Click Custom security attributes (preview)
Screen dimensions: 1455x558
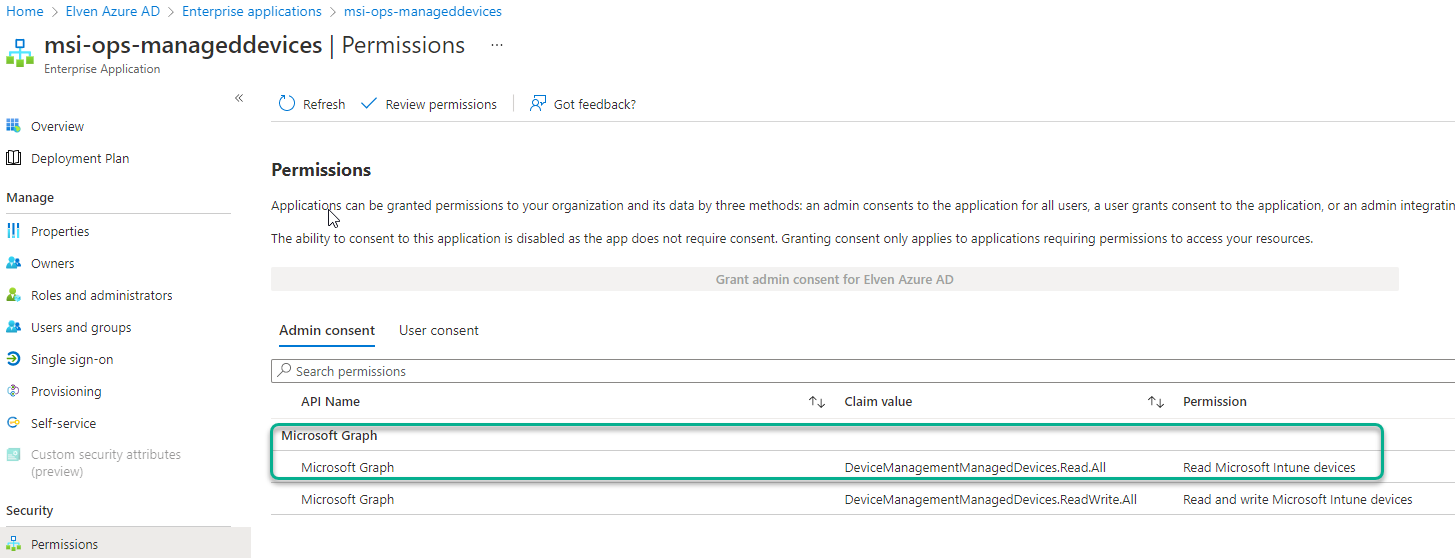pyautogui.click(x=106, y=463)
